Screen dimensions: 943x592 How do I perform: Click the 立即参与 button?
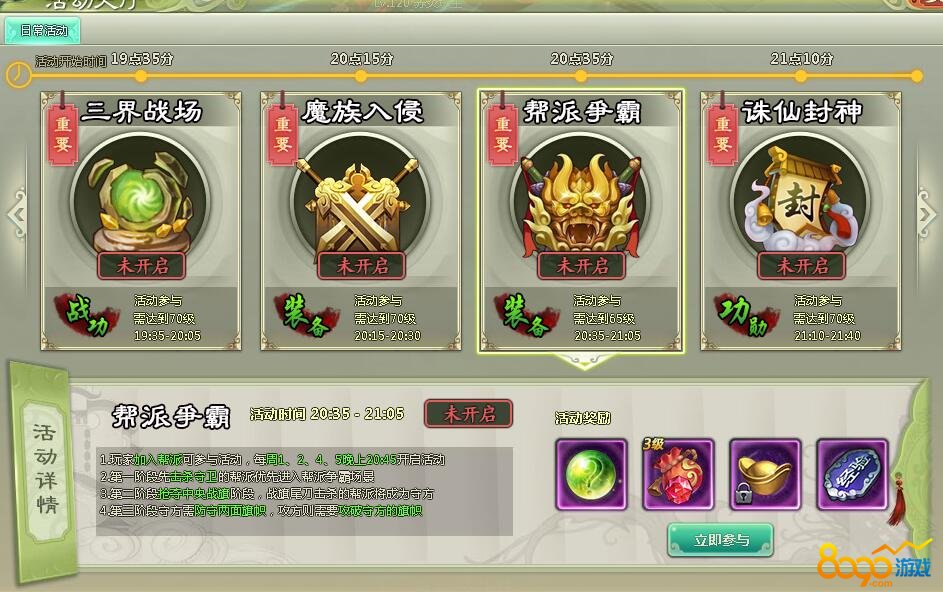(720, 540)
